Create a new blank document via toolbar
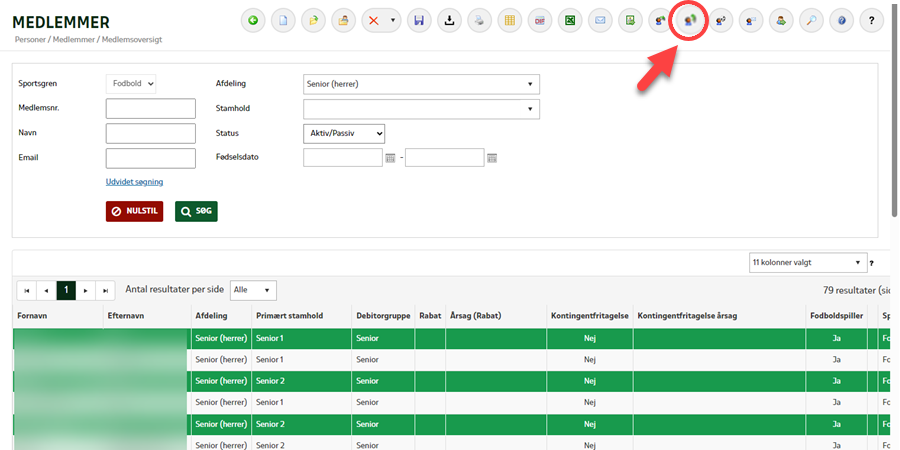 (x=283, y=21)
